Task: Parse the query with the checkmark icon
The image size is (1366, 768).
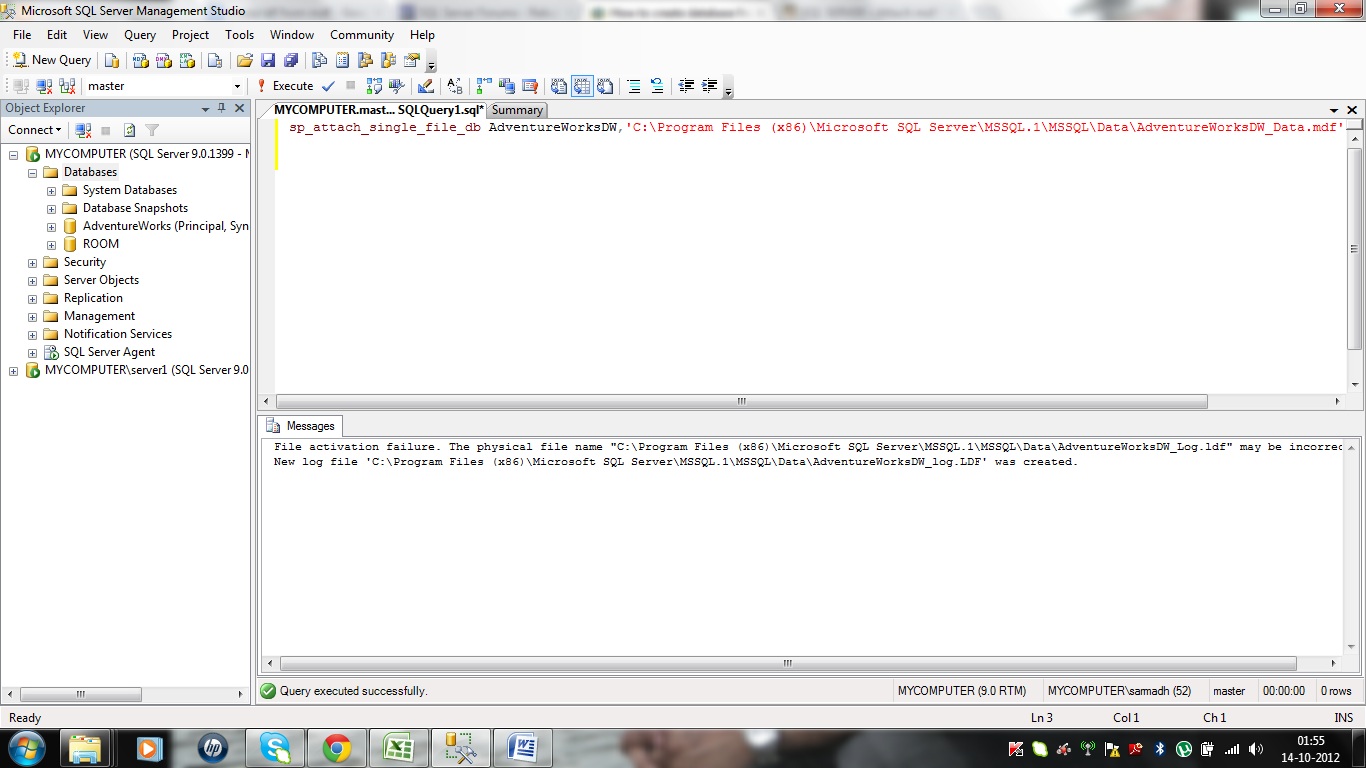Action: click(328, 86)
